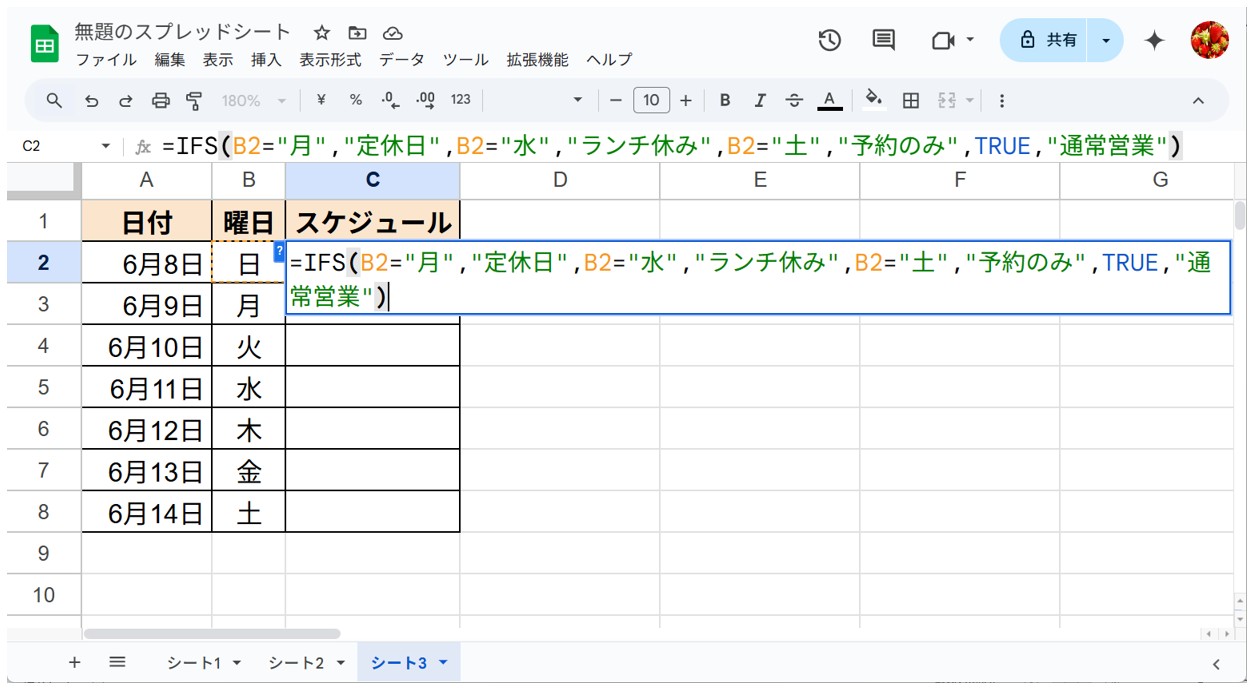The image size is (1254, 689).
Task: Move spreadsheet using the folder icon
Action: (x=357, y=33)
